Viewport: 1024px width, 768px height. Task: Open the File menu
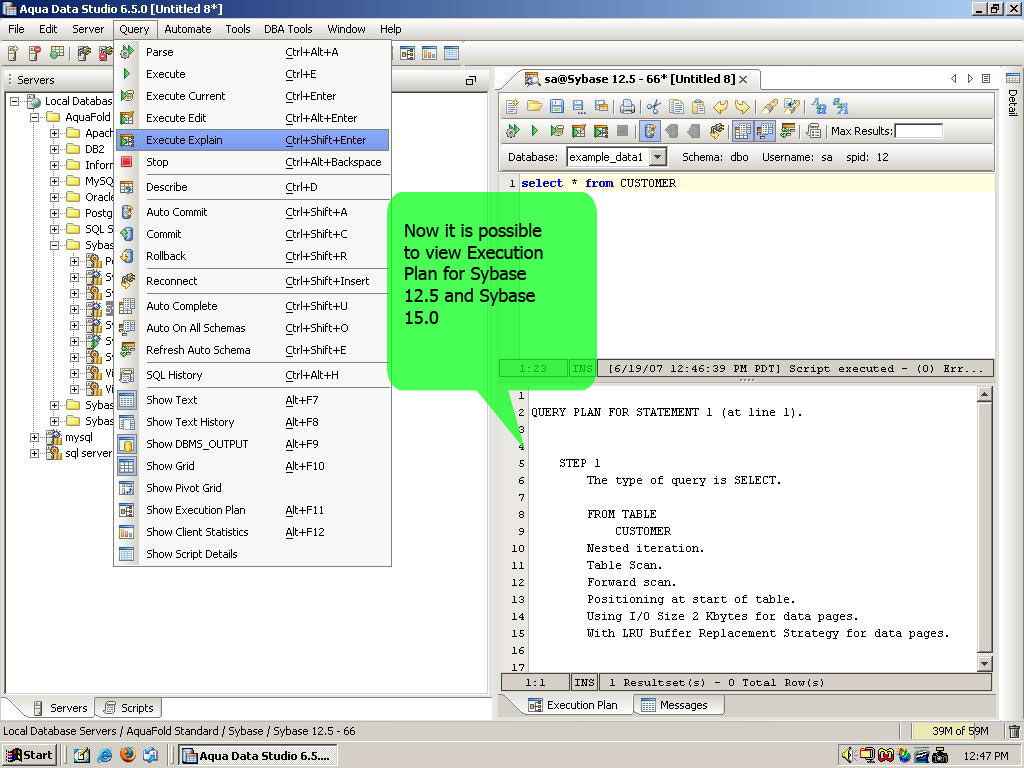pyautogui.click(x=16, y=29)
